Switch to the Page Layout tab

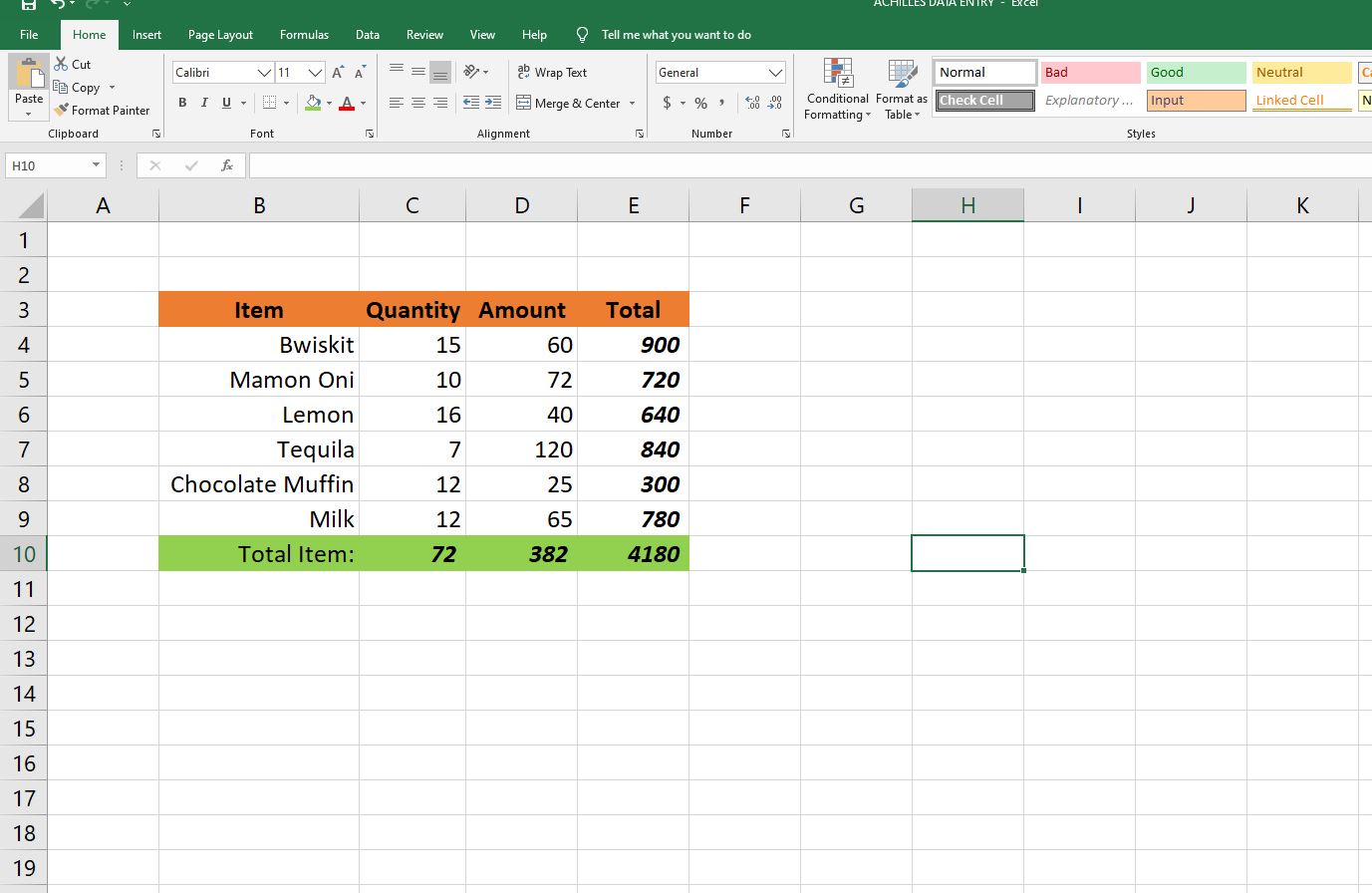pyautogui.click(x=220, y=35)
